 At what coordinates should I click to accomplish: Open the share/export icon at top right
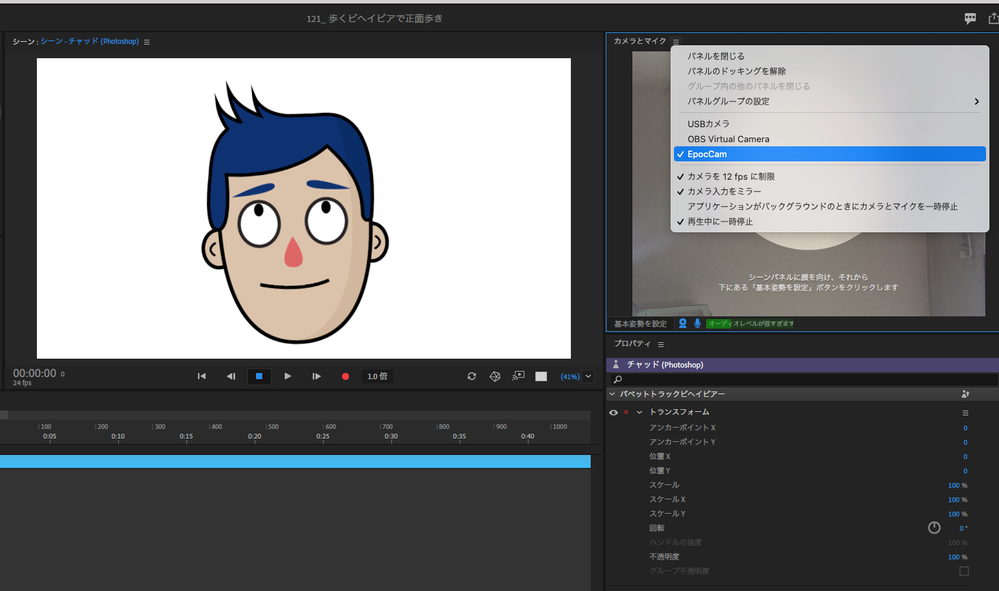coord(992,18)
